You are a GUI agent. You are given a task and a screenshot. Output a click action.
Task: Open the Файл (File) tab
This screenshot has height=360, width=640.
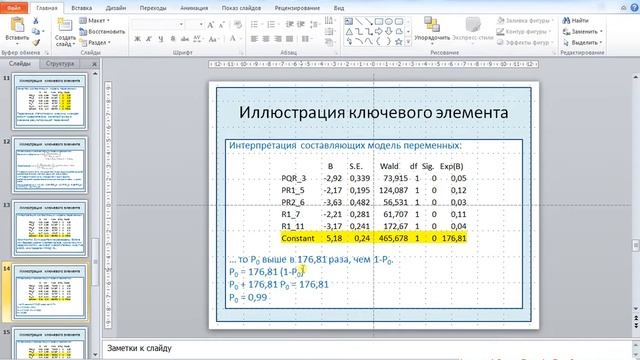click(x=14, y=8)
